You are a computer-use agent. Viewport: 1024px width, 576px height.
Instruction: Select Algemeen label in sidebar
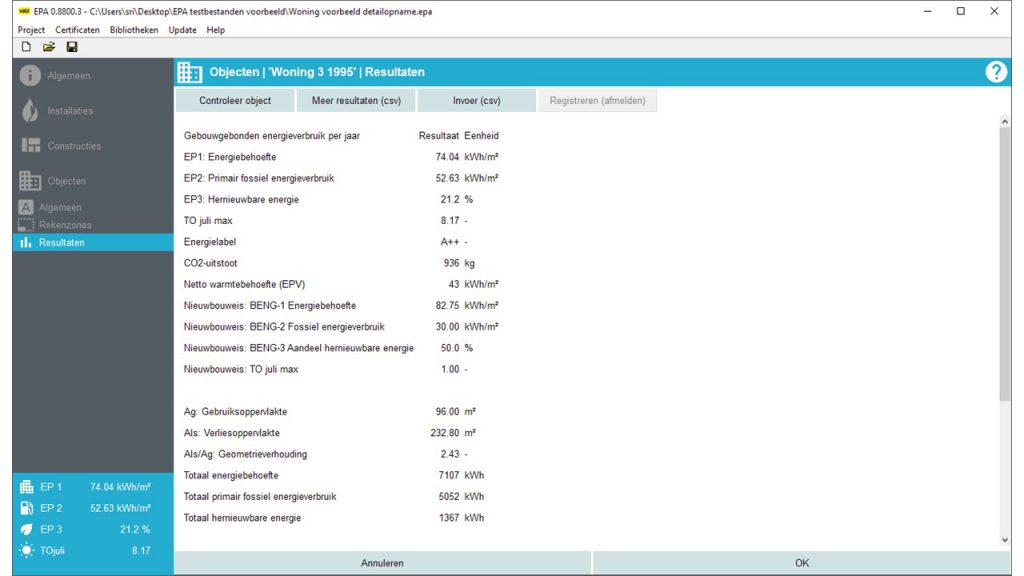tap(69, 76)
